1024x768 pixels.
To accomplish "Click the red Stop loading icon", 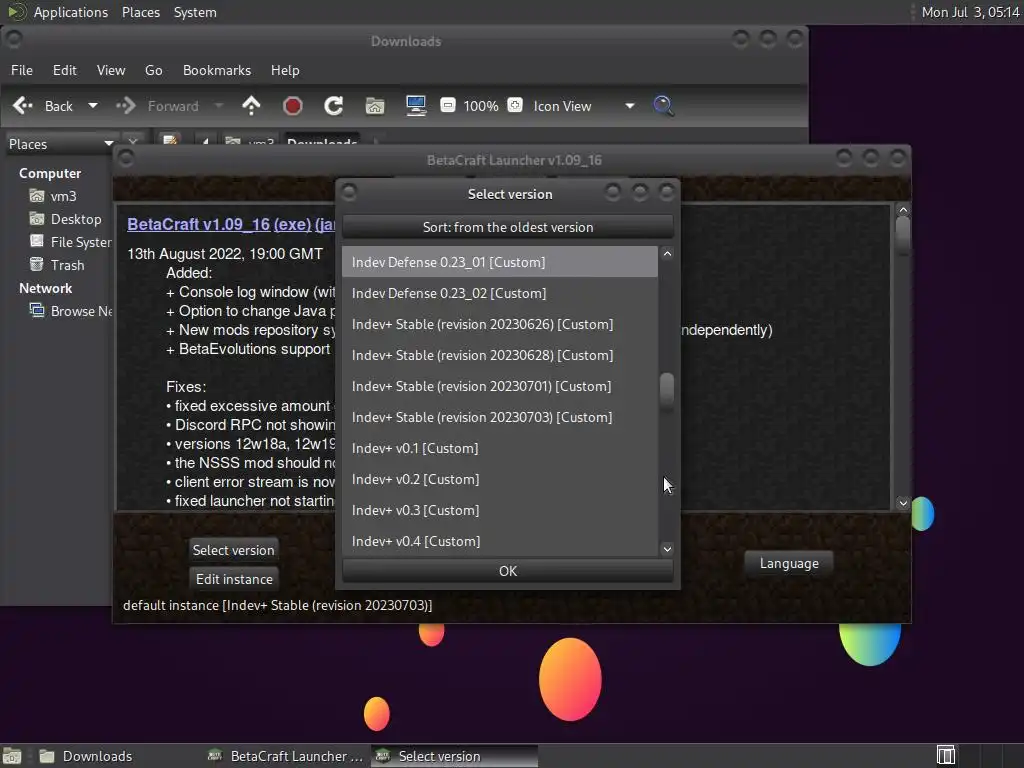I will pos(293,106).
